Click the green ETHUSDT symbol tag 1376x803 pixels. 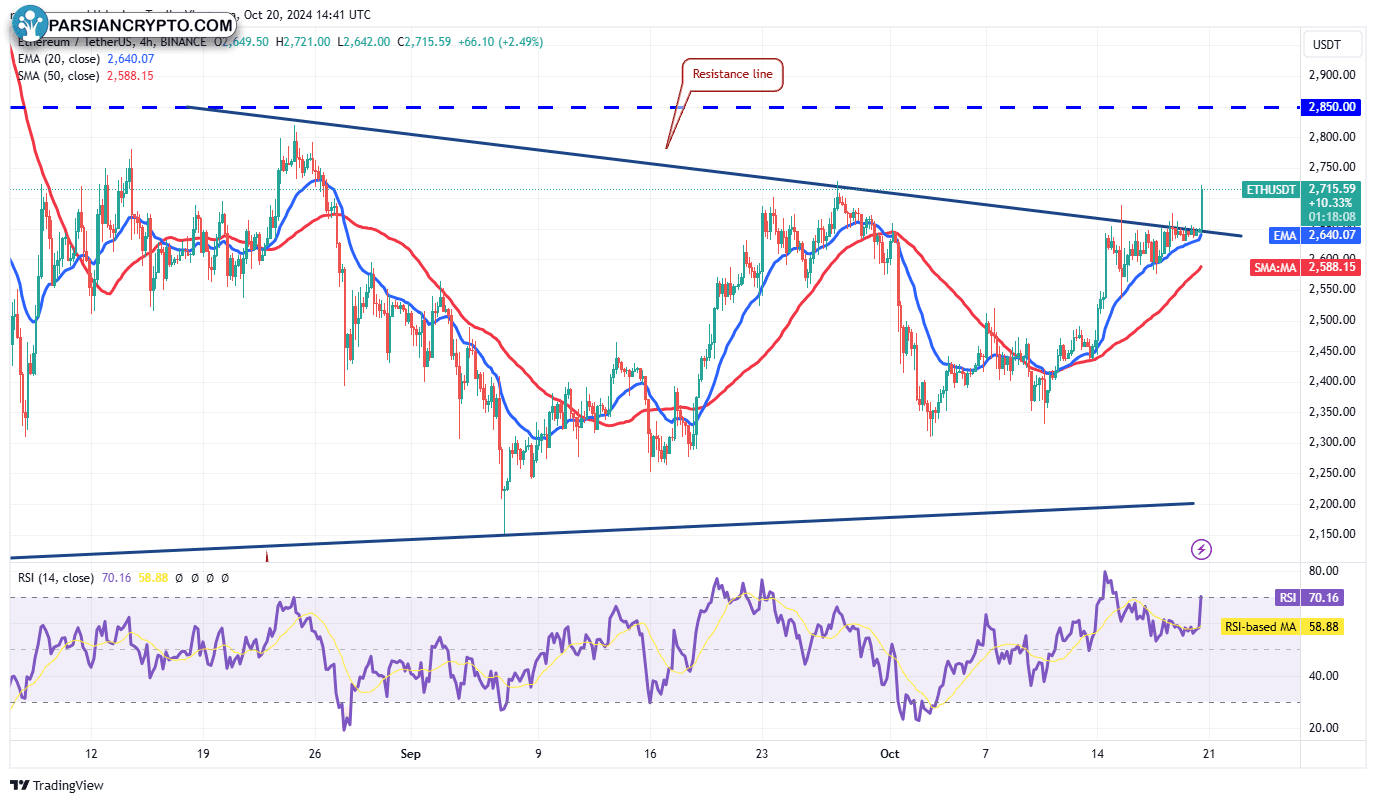(1271, 189)
